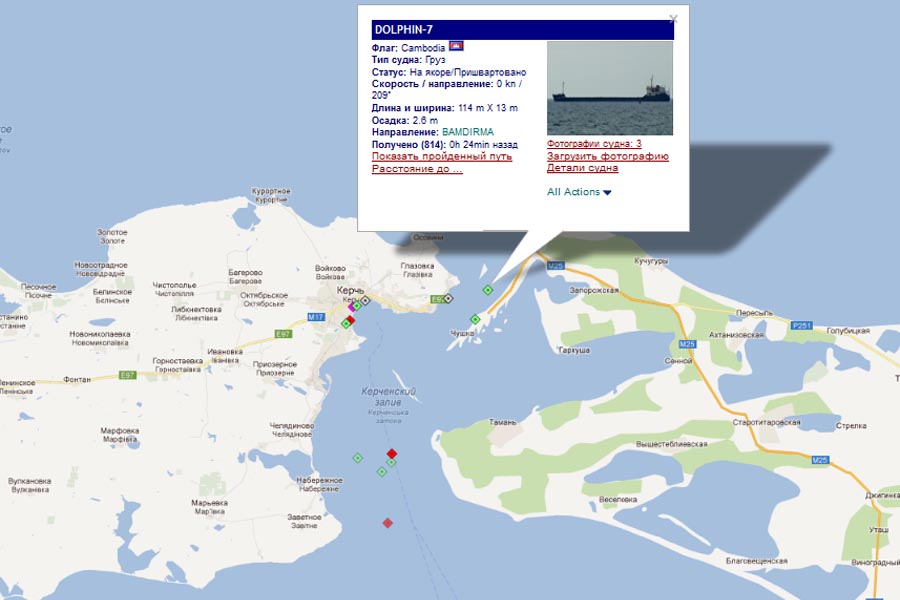Select the bright red ship marker in Керченский залив
Image resolution: width=900 pixels, height=600 pixels.
coord(392,453)
